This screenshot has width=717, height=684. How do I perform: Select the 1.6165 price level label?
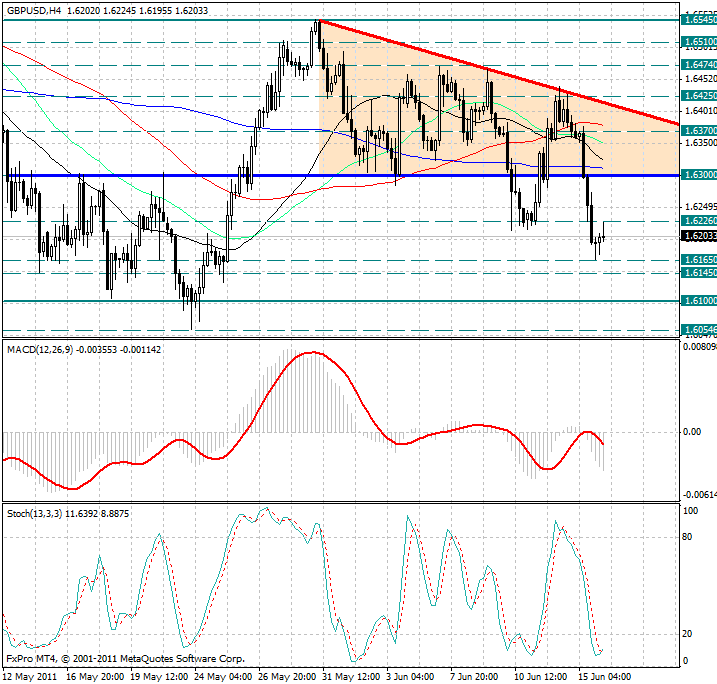pos(699,260)
